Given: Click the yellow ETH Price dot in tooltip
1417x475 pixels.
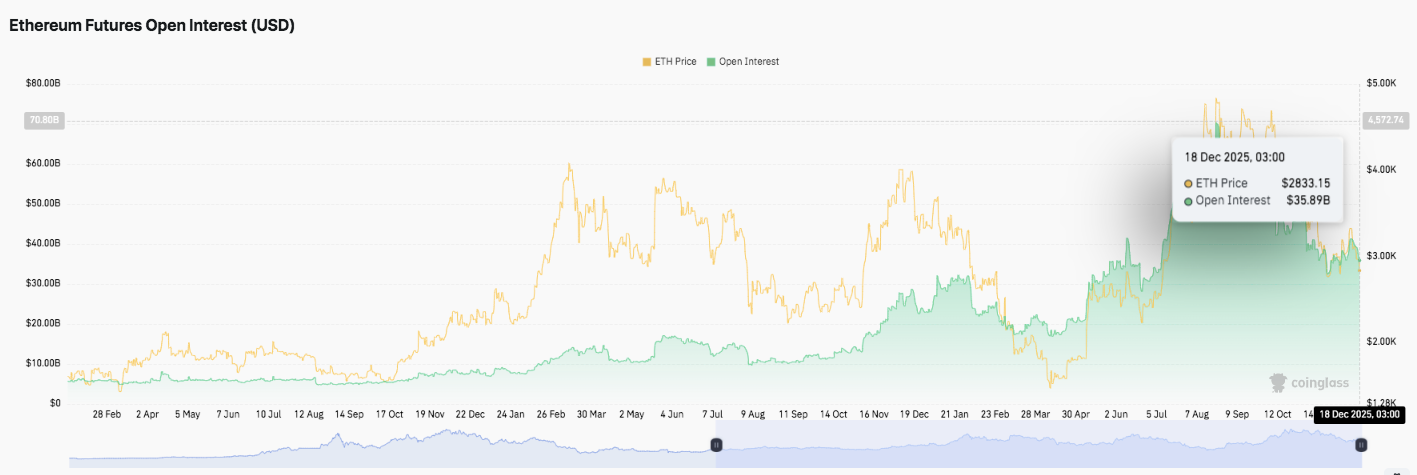Looking at the screenshot, I should [1188, 184].
